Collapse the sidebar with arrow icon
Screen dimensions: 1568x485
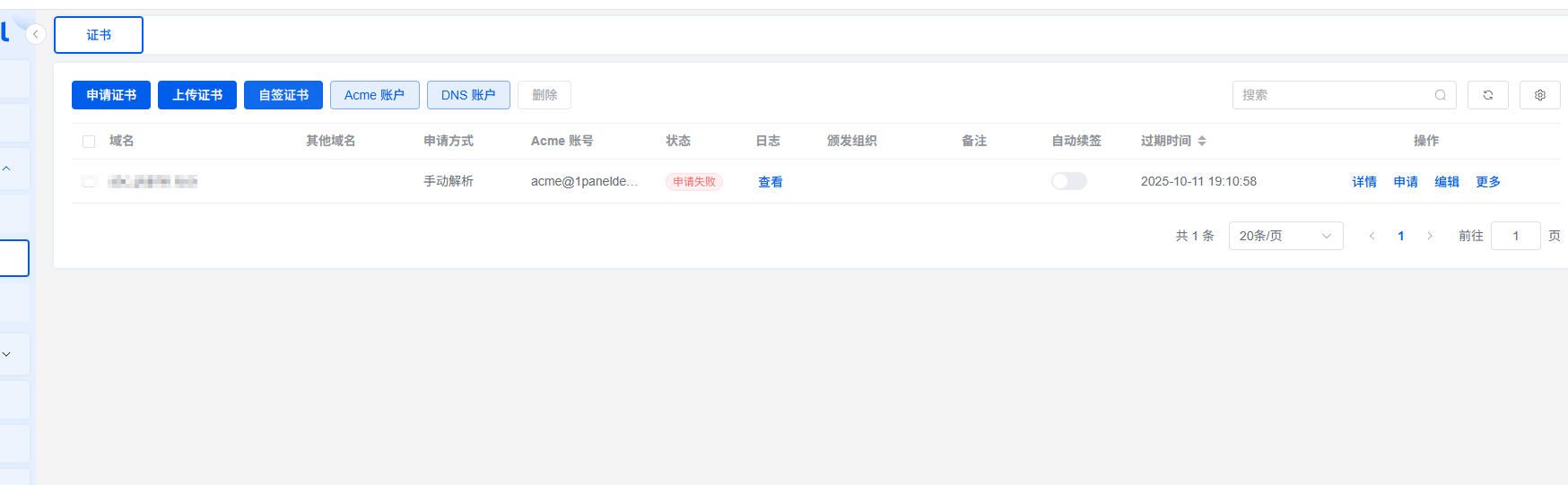(35, 34)
